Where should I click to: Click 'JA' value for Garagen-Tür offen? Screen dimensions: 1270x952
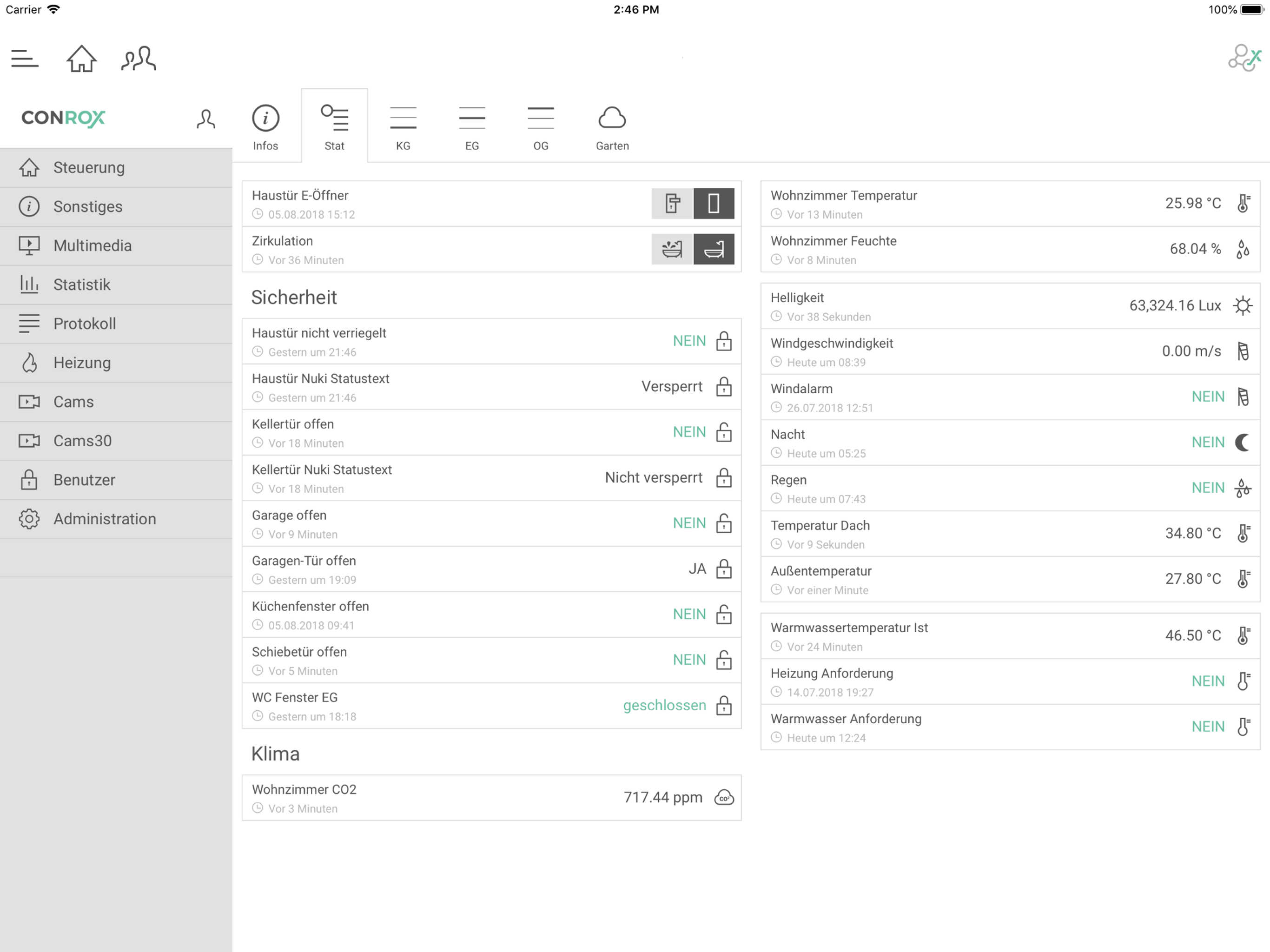pyautogui.click(x=697, y=569)
